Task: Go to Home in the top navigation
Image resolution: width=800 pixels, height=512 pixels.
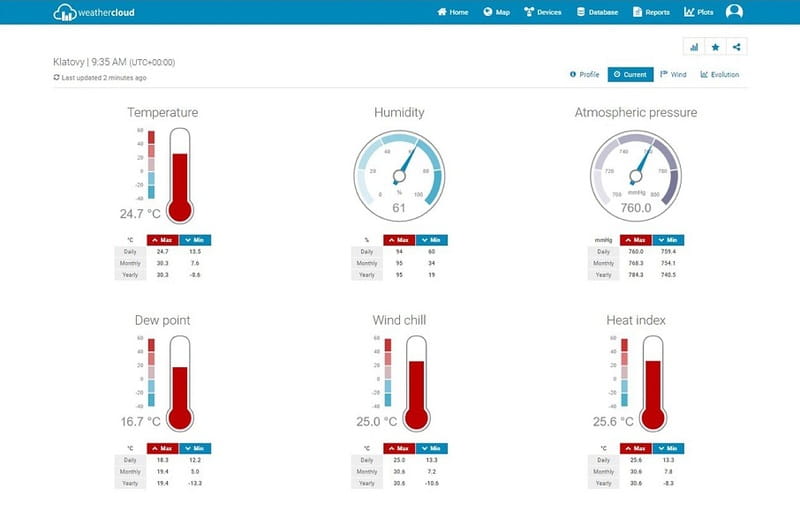Action: (x=453, y=12)
